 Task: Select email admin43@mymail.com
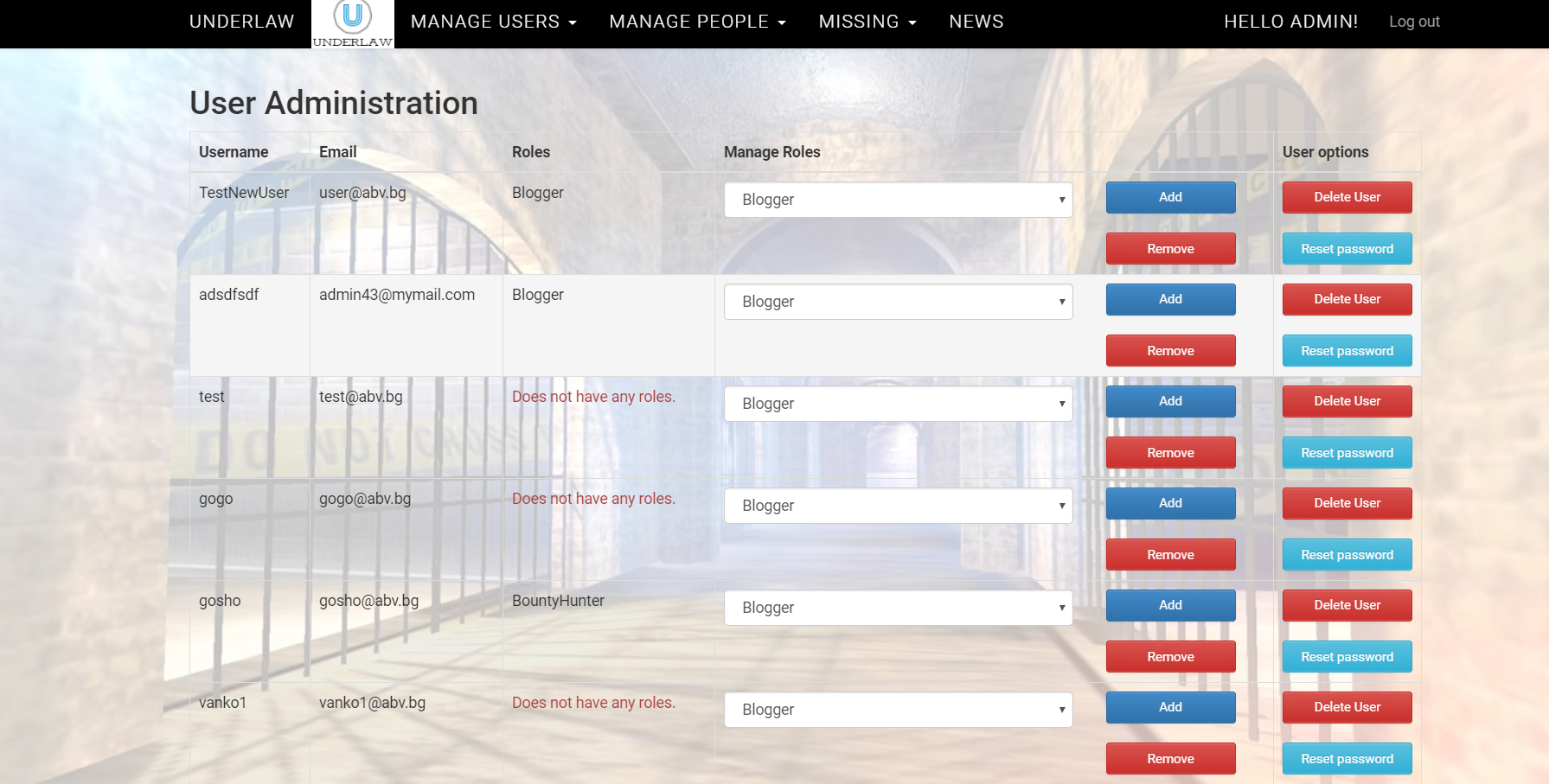click(397, 295)
